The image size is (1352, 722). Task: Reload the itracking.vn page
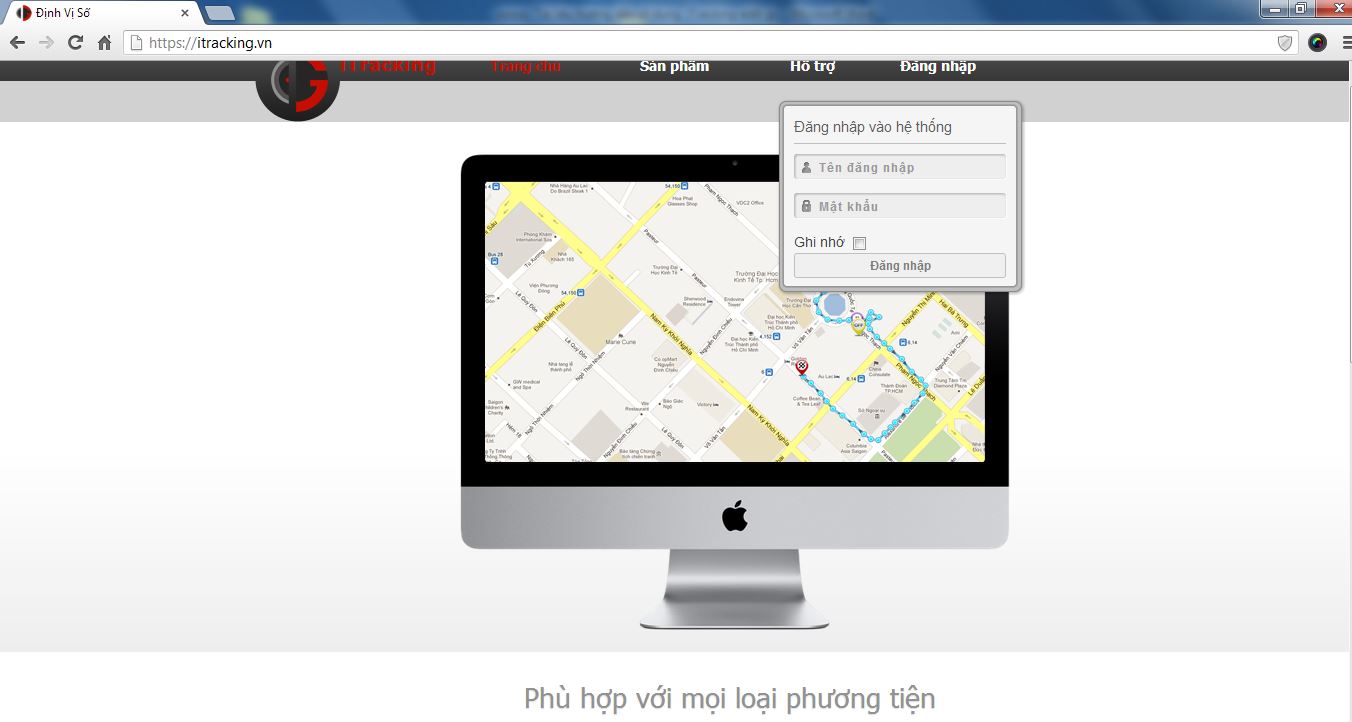coord(75,43)
